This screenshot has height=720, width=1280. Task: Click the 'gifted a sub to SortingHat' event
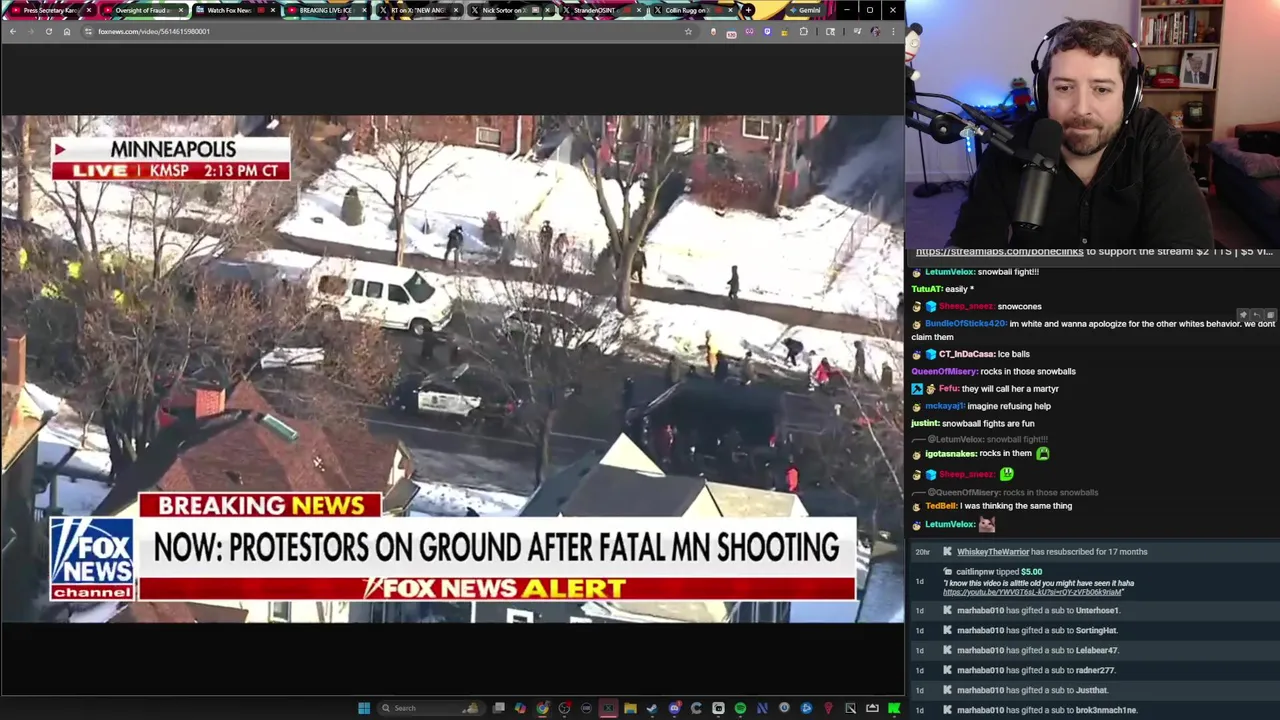[1097, 630]
